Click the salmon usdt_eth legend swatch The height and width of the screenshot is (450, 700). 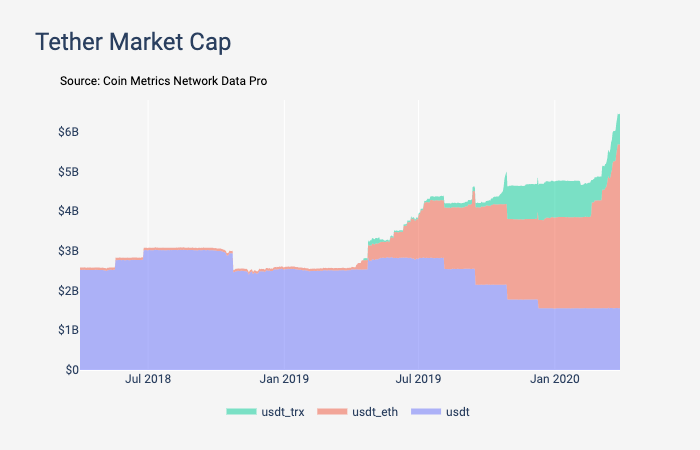[332, 412]
